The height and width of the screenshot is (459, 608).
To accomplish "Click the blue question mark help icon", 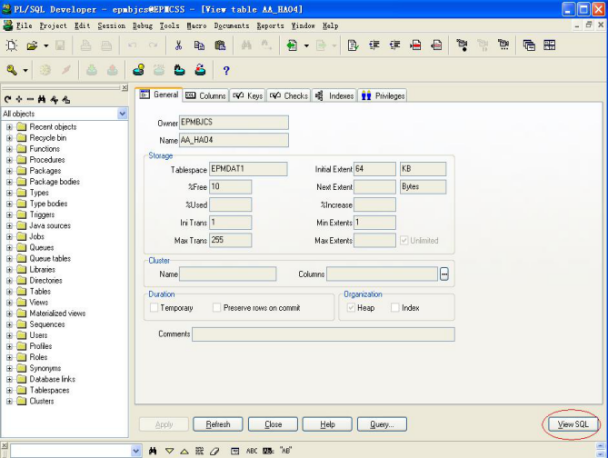I will pyautogui.click(x=226, y=71).
